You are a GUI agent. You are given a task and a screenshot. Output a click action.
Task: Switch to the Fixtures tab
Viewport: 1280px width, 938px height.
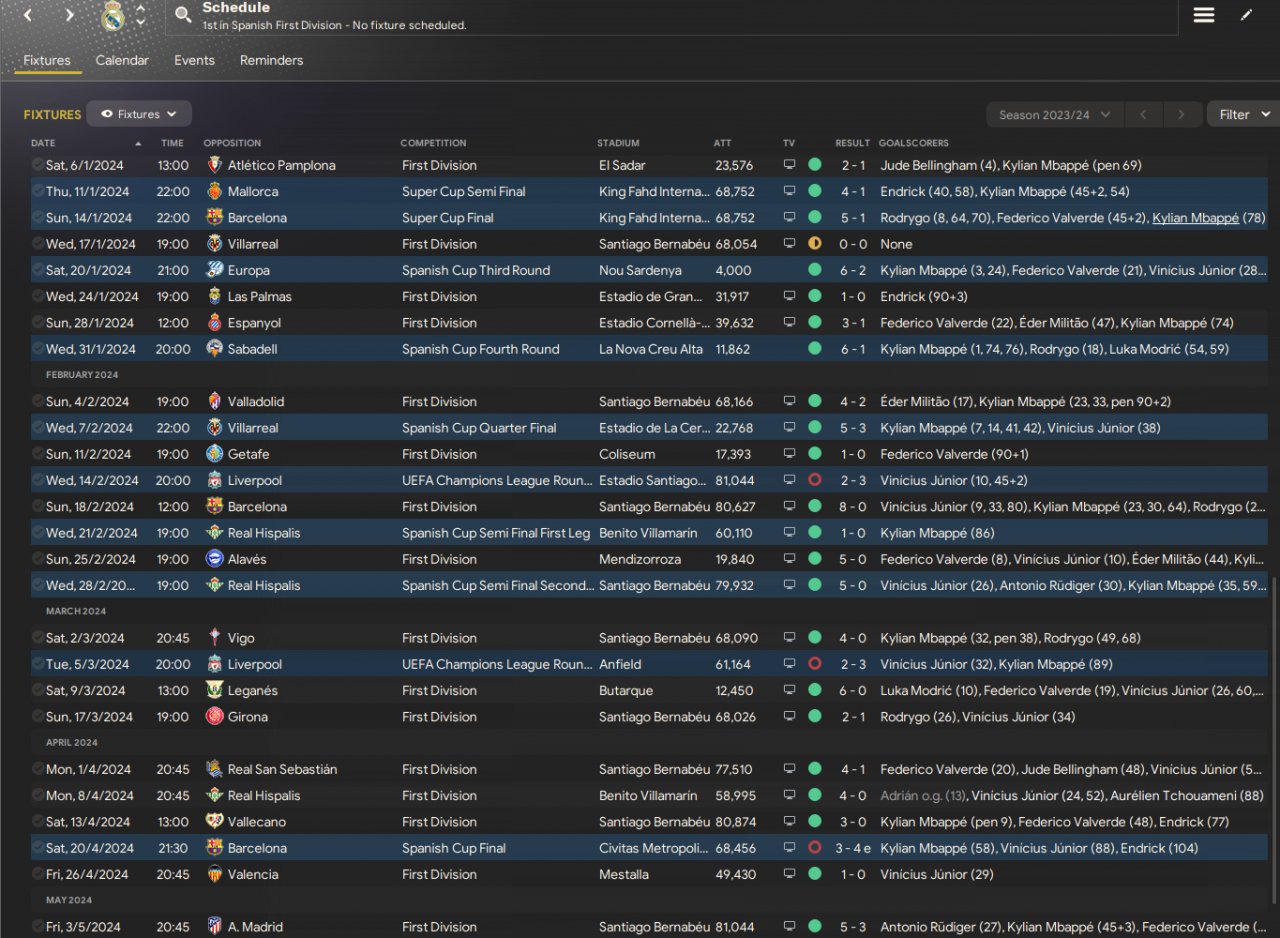point(47,60)
